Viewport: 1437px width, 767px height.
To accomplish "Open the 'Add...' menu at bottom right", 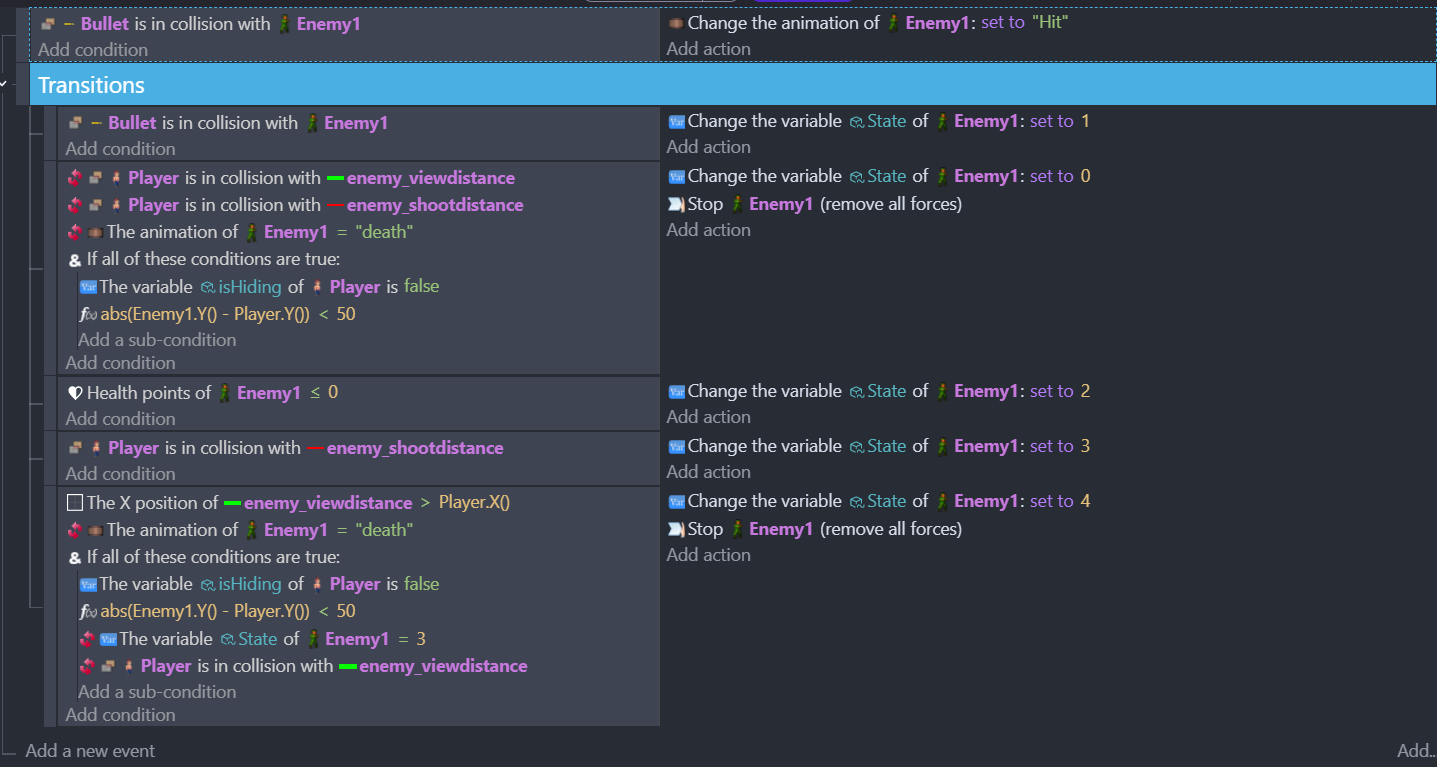I will 1415,750.
